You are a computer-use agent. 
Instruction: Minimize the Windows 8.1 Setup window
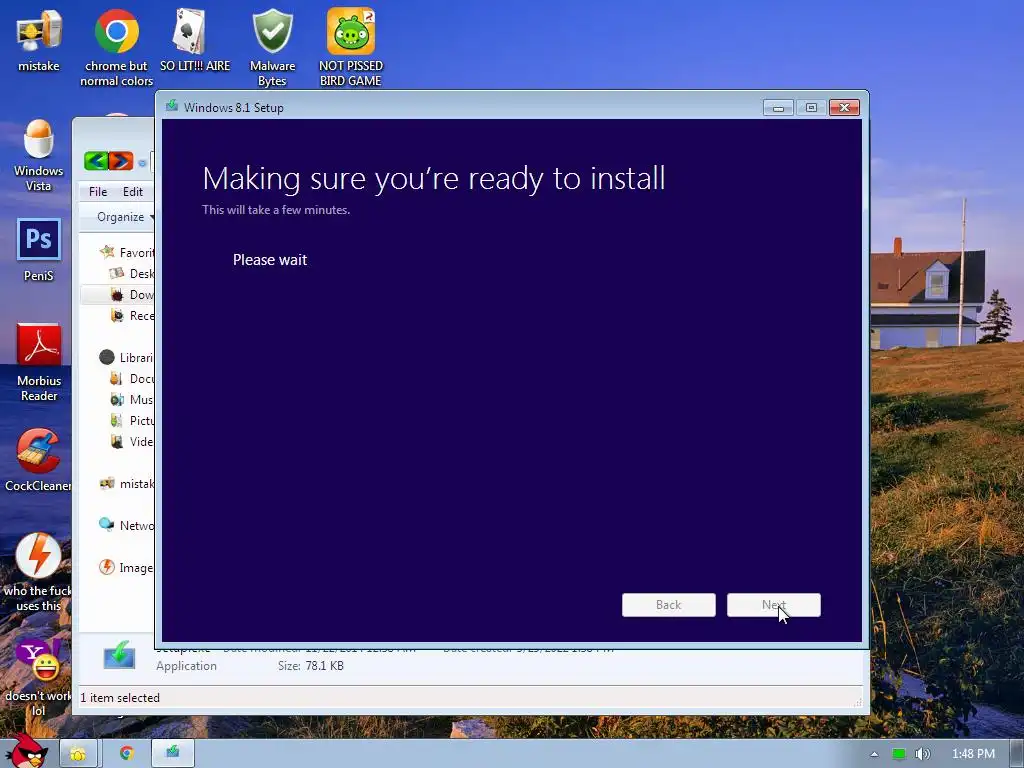point(778,107)
